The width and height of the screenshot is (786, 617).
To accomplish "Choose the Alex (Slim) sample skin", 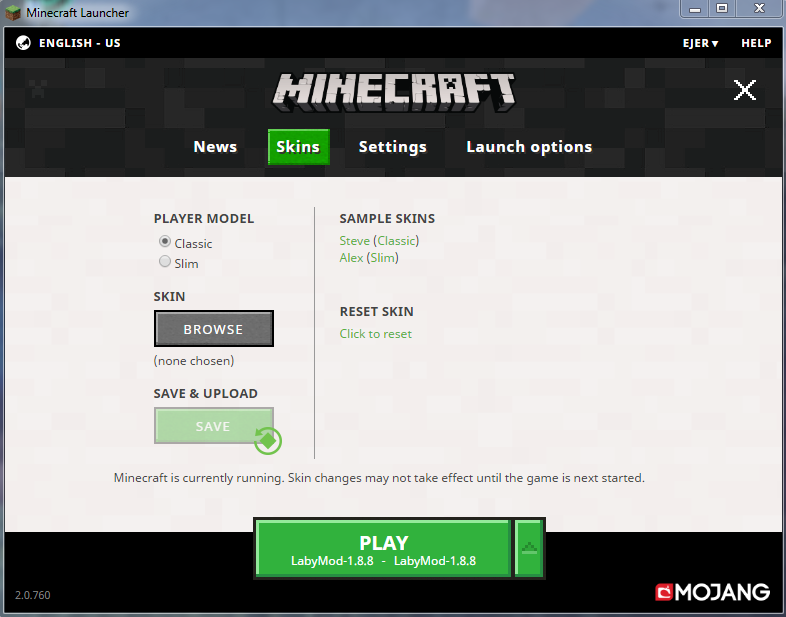I will coord(369,258).
